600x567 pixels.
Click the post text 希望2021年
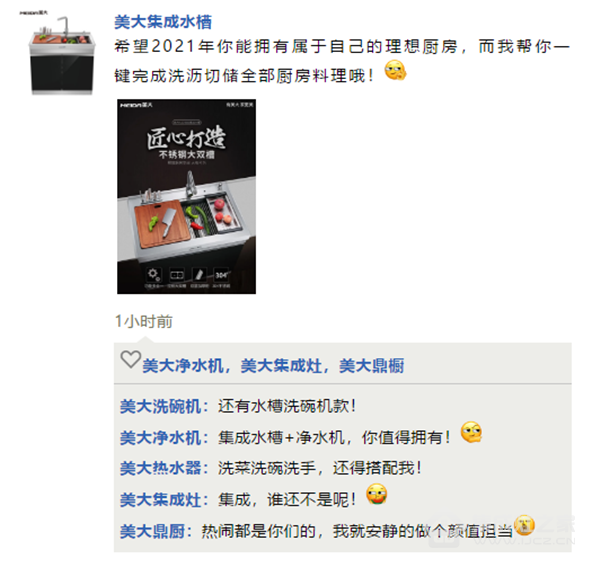[x=342, y=61]
